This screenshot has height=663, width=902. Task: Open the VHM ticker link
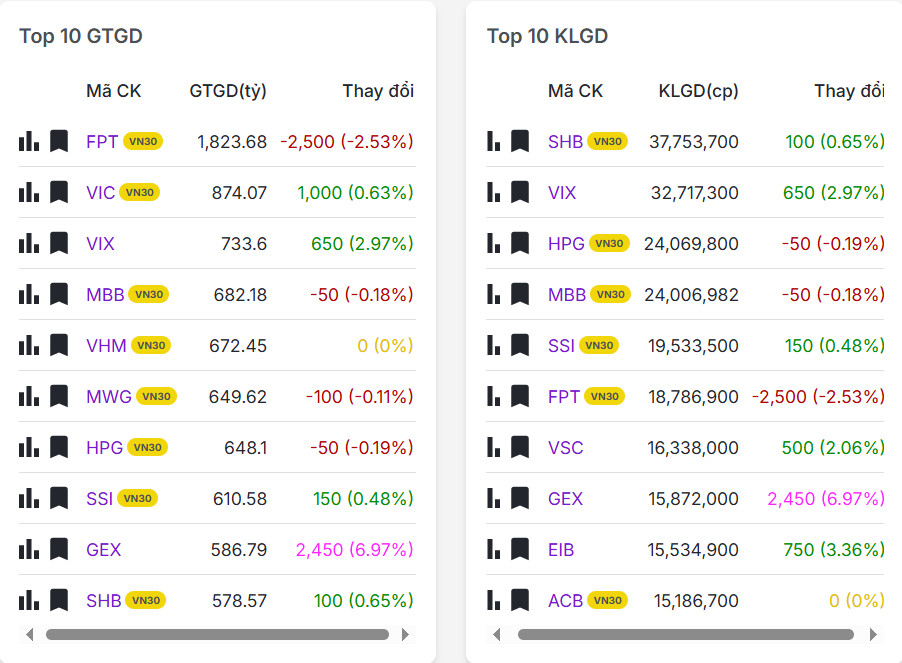[x=106, y=345]
